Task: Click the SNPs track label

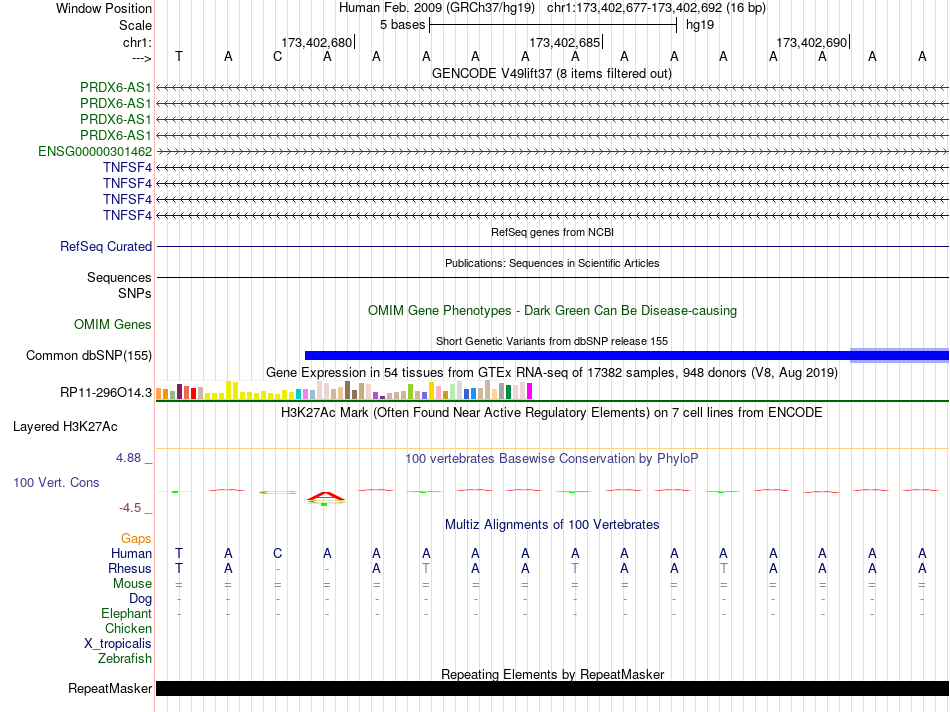Action: coord(135,293)
